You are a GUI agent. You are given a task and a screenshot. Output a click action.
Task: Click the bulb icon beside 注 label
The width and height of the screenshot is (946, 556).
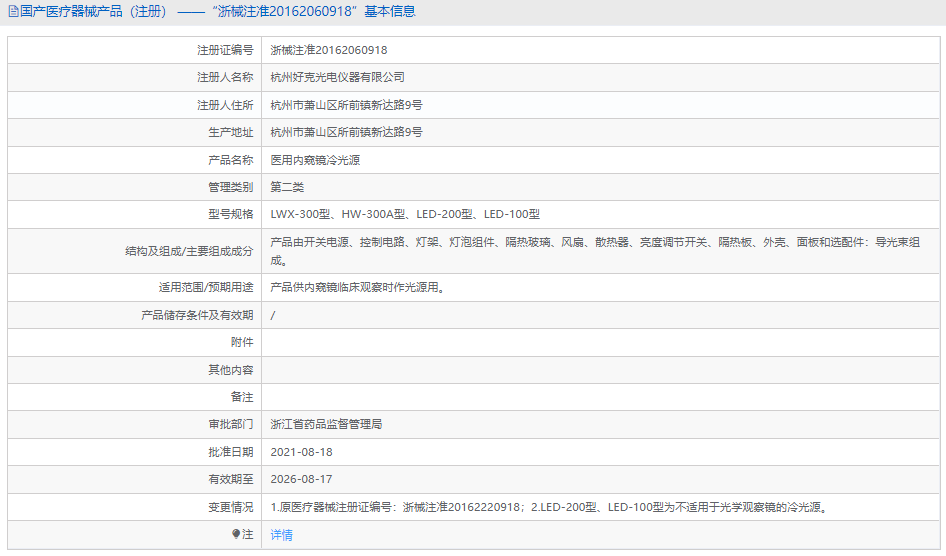(236, 534)
